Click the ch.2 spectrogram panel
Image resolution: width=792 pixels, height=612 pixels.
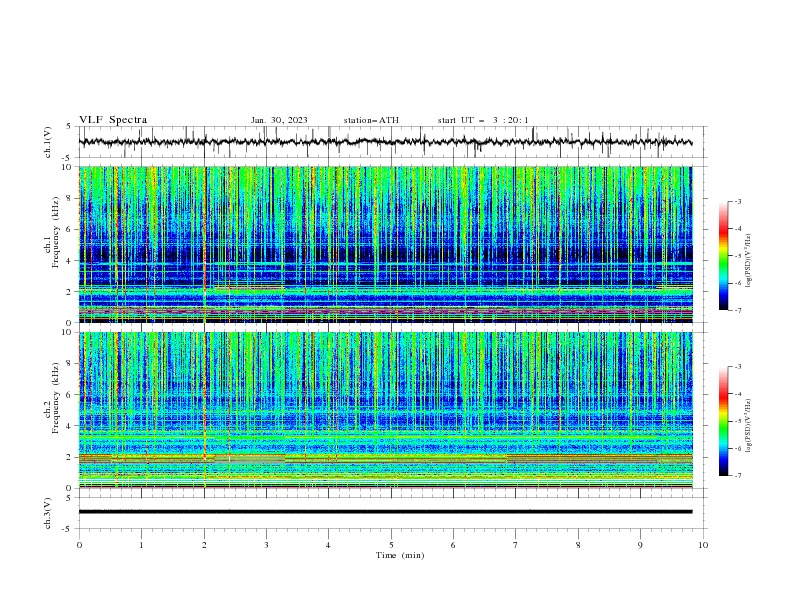tap(385, 410)
